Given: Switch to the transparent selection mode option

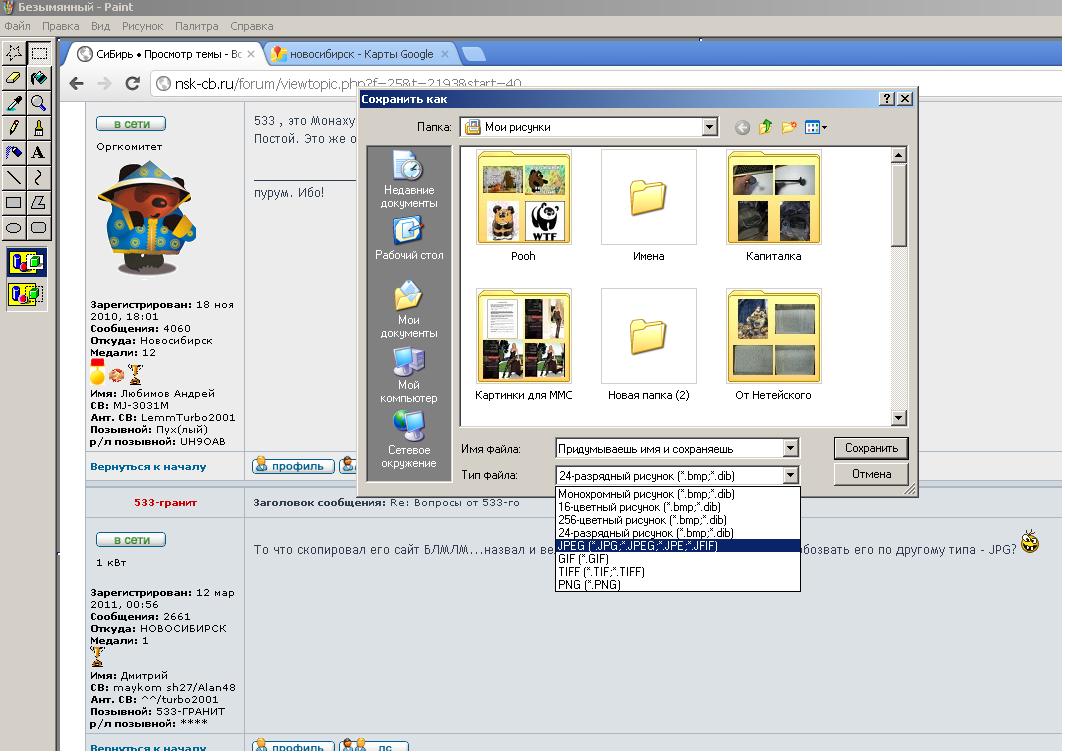Looking at the screenshot, I should 26,294.
